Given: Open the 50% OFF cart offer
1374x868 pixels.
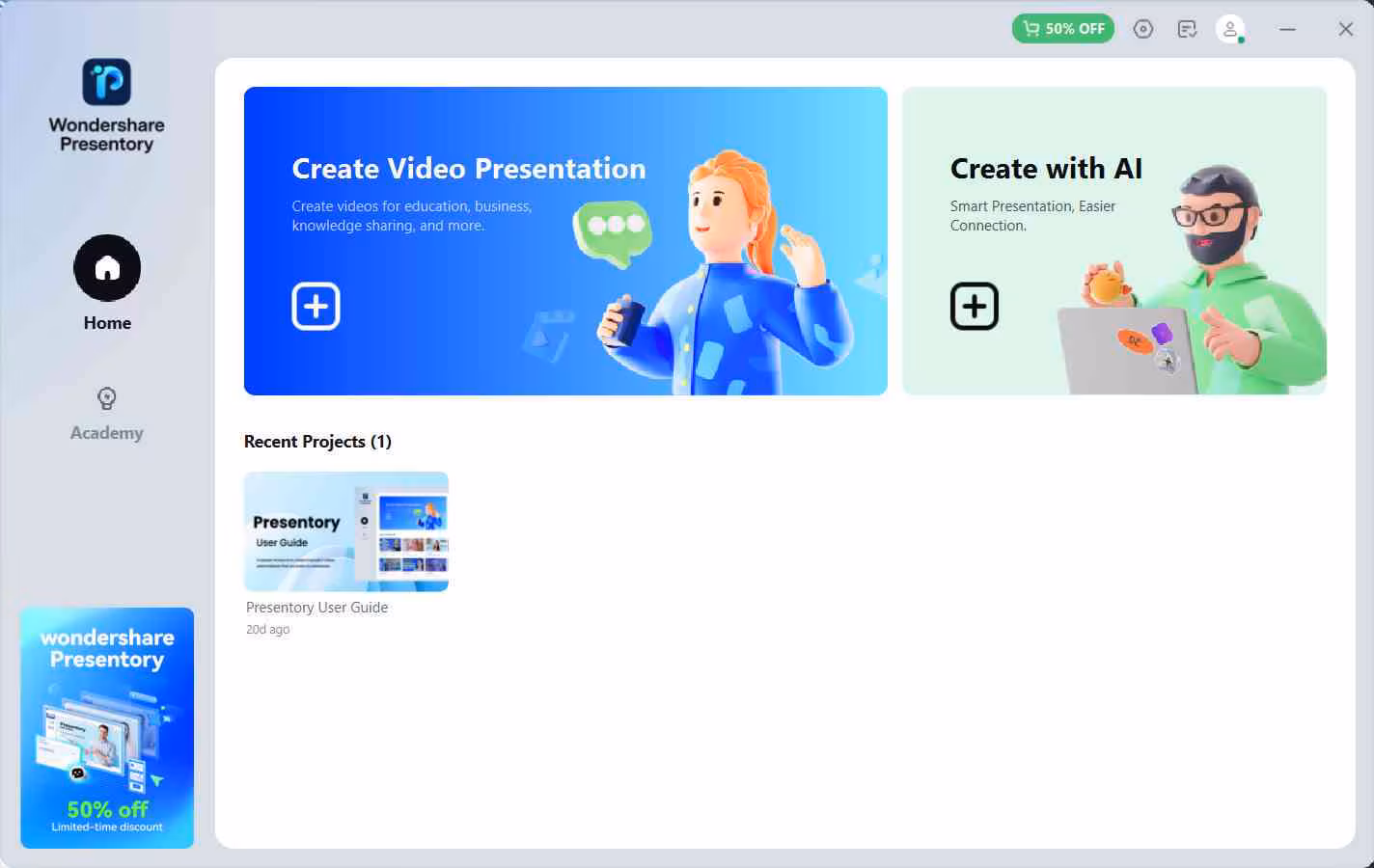Looking at the screenshot, I should [1063, 29].
